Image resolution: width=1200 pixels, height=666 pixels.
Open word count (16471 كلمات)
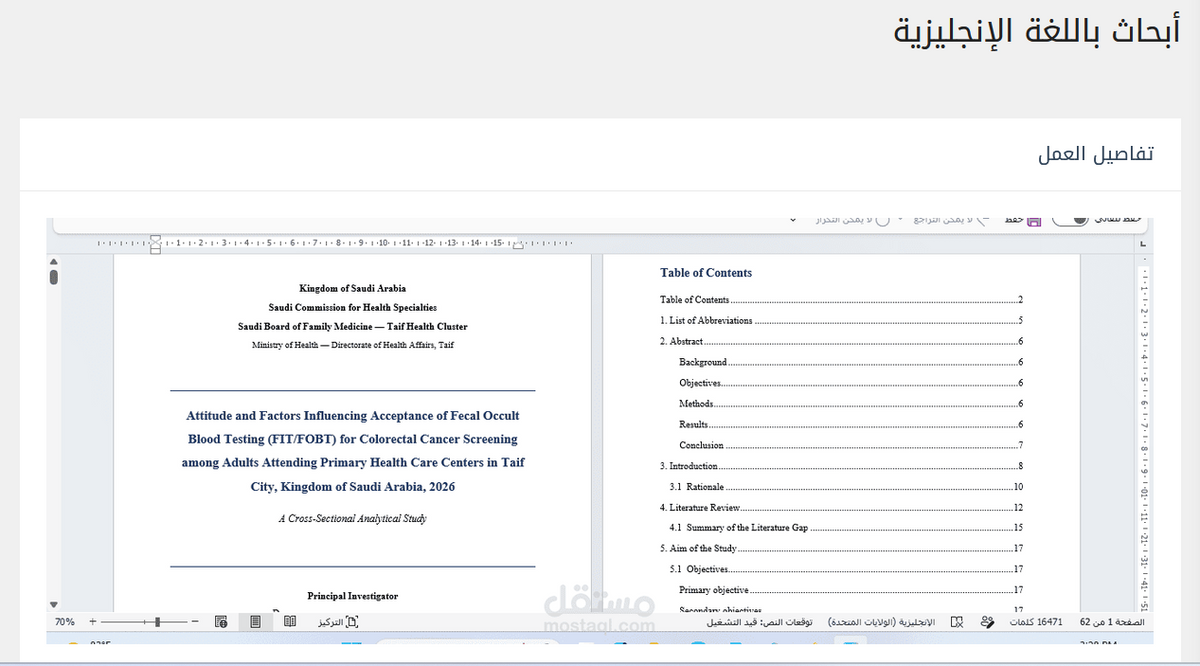click(x=1036, y=622)
